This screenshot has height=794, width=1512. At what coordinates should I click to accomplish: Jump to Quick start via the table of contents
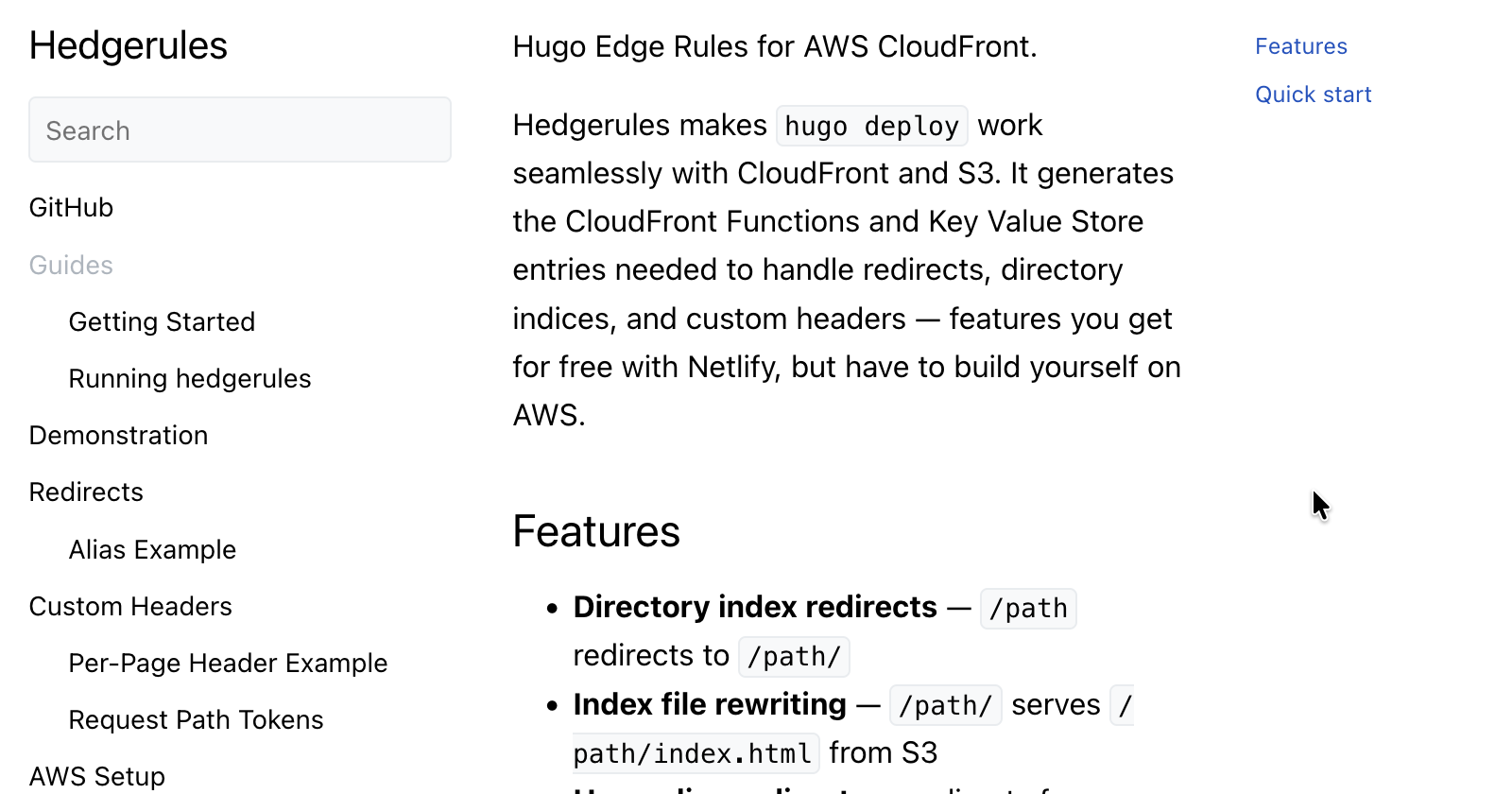[x=1314, y=94]
